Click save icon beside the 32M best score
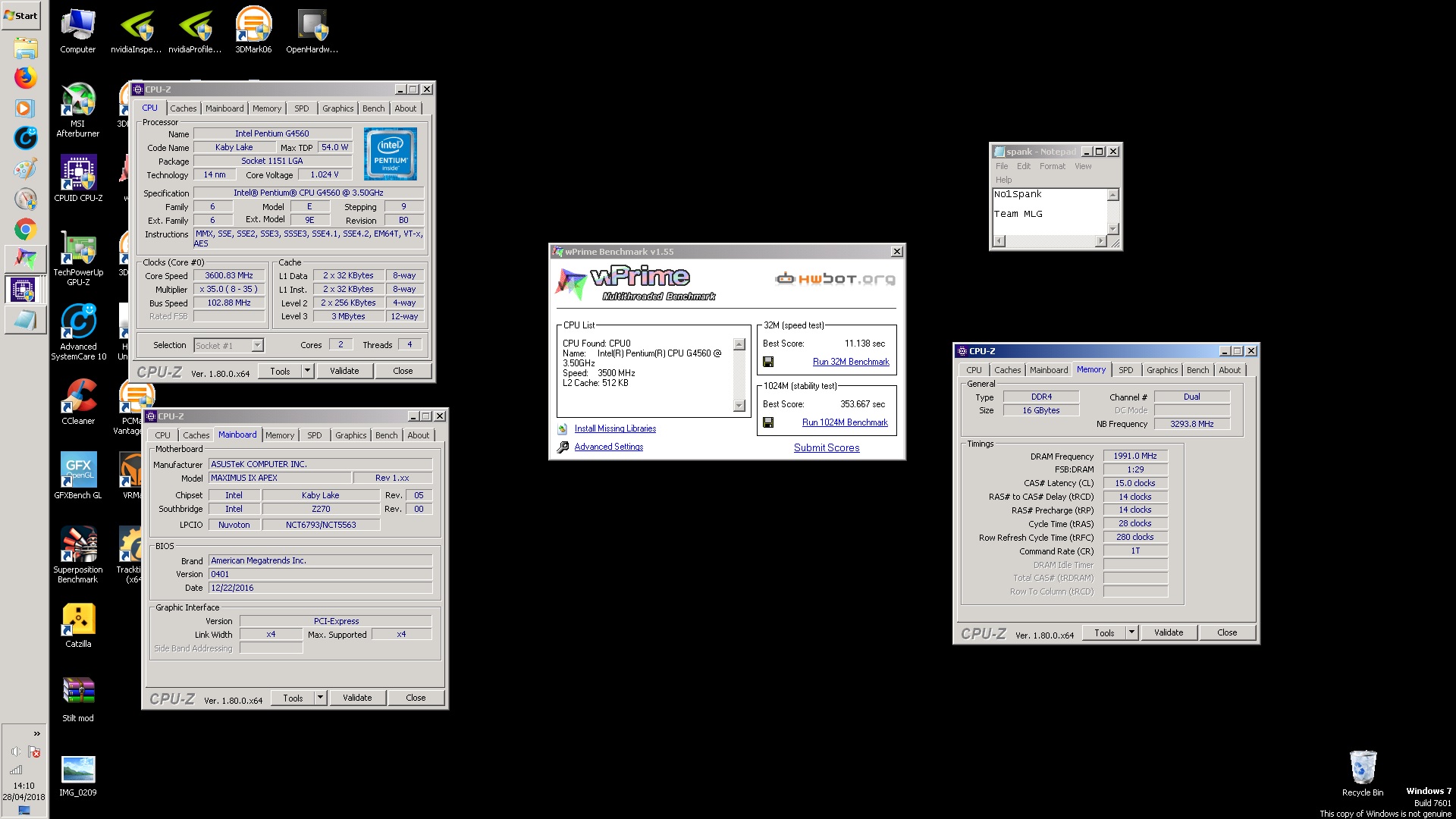This screenshot has height=819, width=1456. (x=768, y=362)
